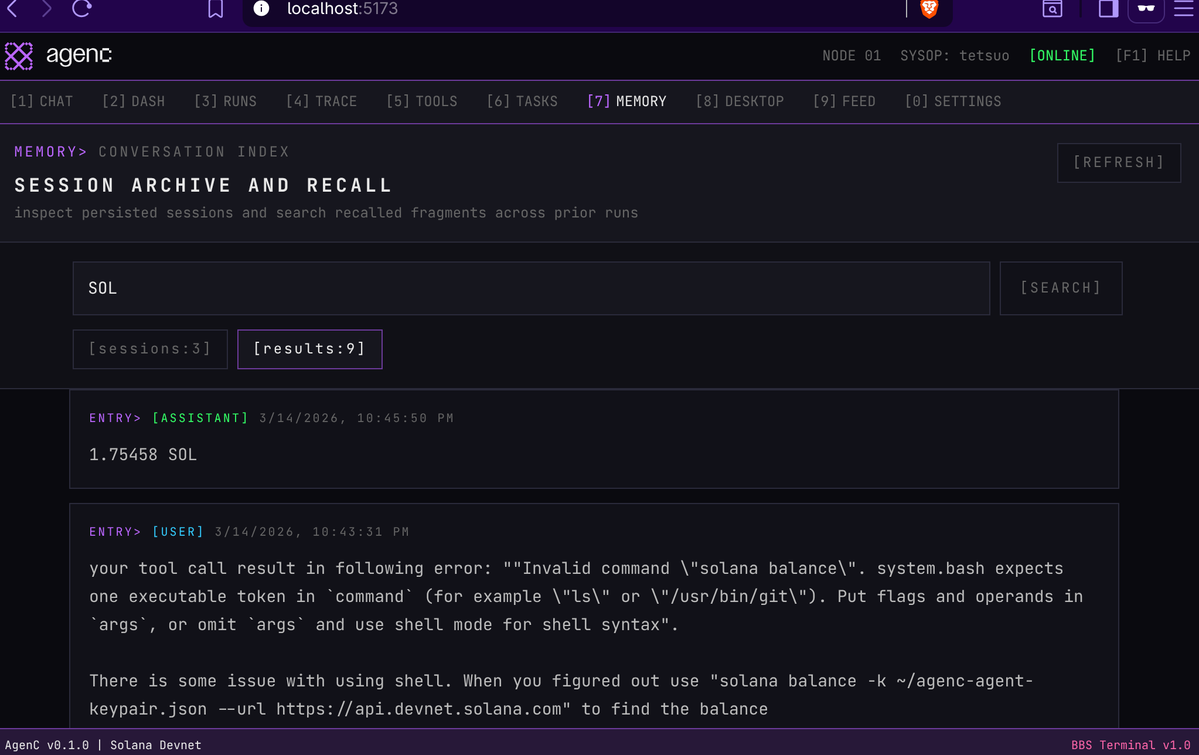The height and width of the screenshot is (755, 1199).
Task: Open the [0] SETTINGS tab
Action: (x=953, y=101)
